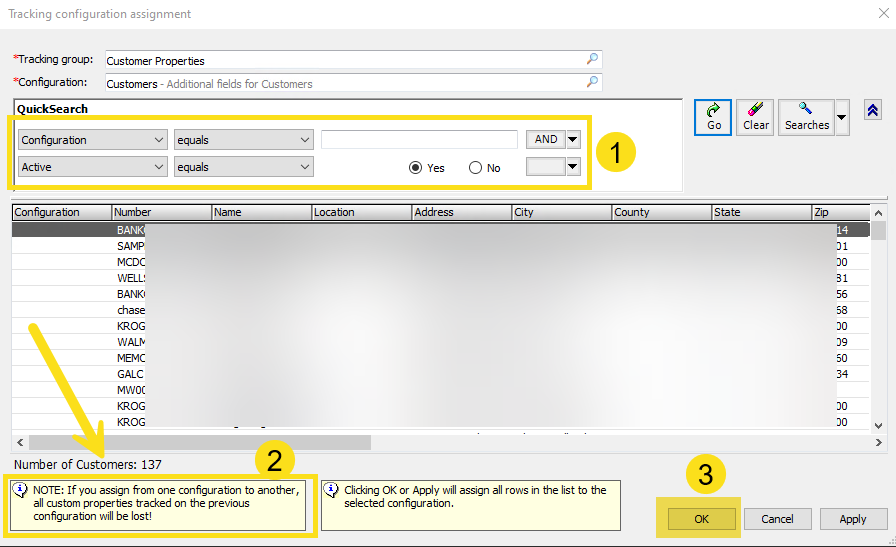Click the Cancel button
The height and width of the screenshot is (547, 896).
click(x=777, y=519)
